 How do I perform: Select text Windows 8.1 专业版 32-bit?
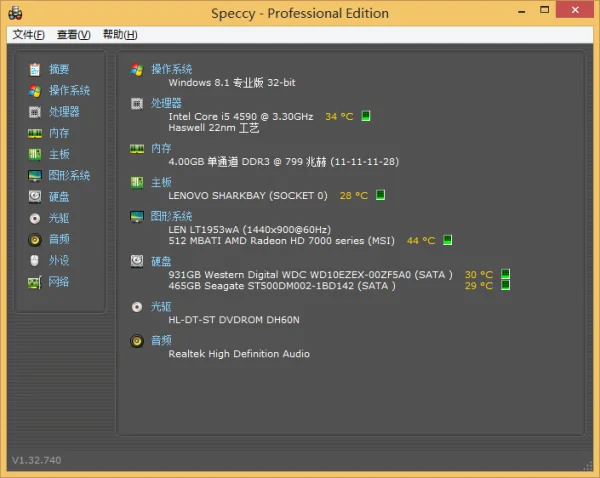[x=232, y=83]
